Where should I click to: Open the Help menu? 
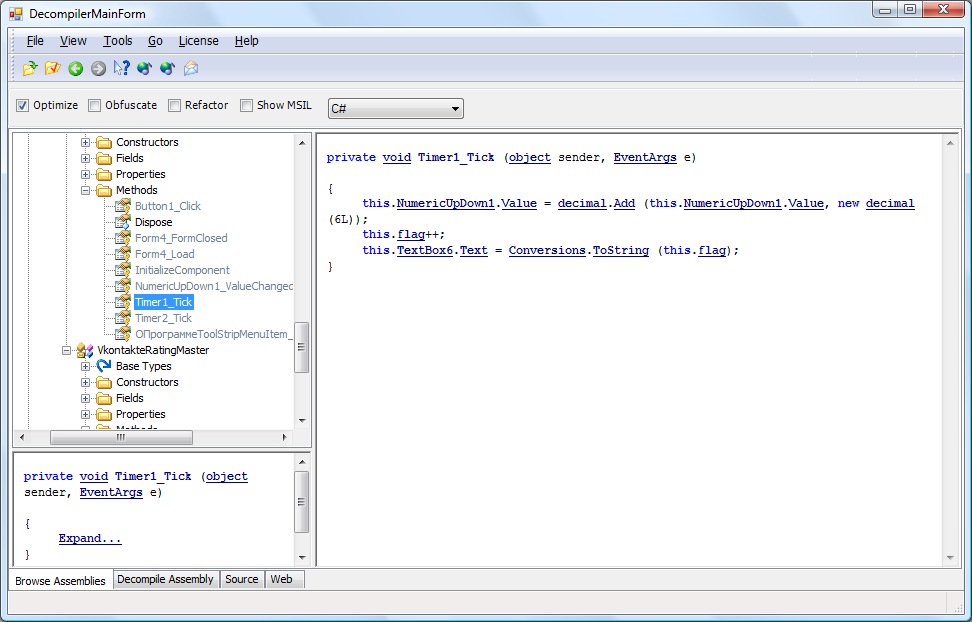tap(246, 41)
